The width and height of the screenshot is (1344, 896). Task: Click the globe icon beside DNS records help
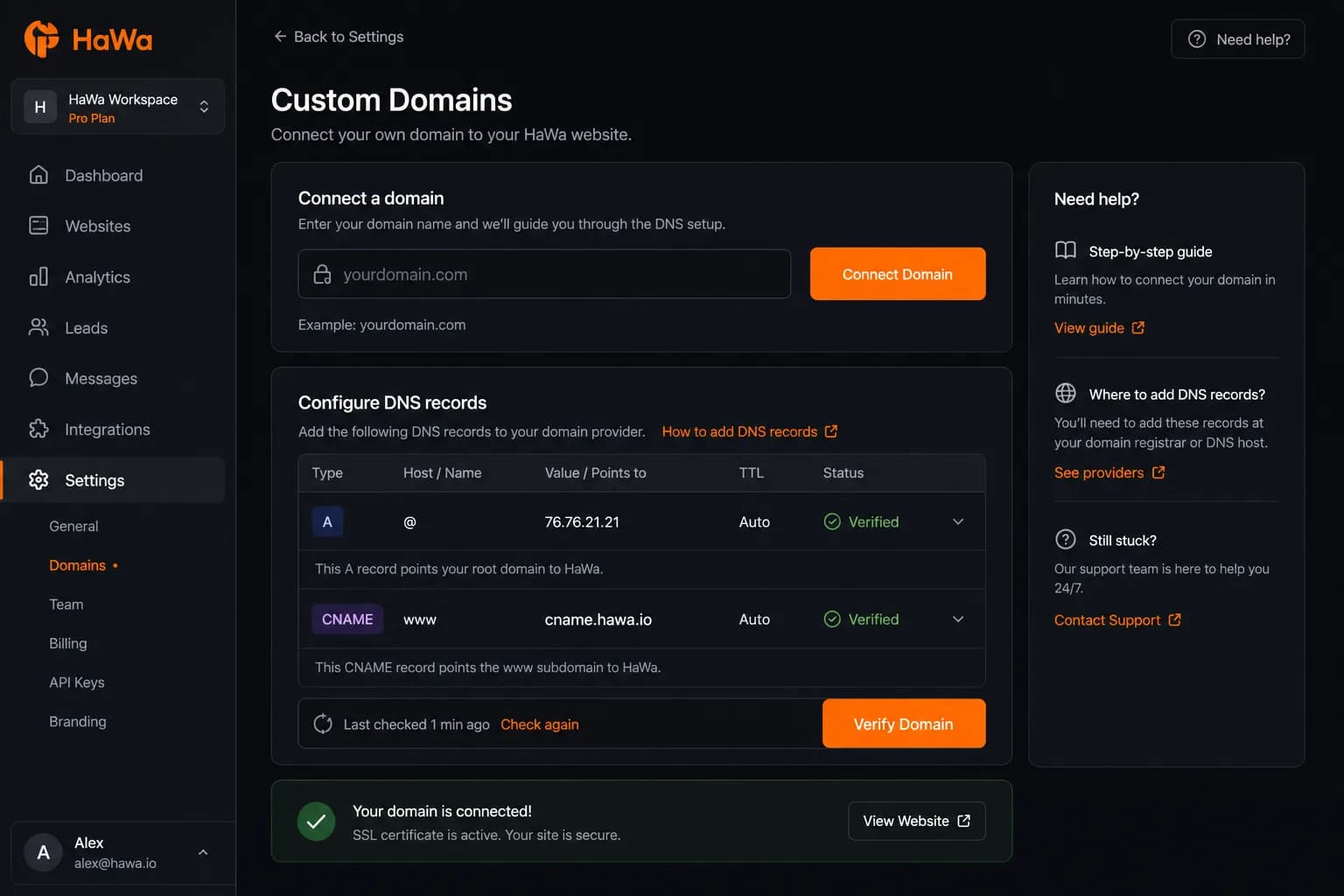point(1065,394)
